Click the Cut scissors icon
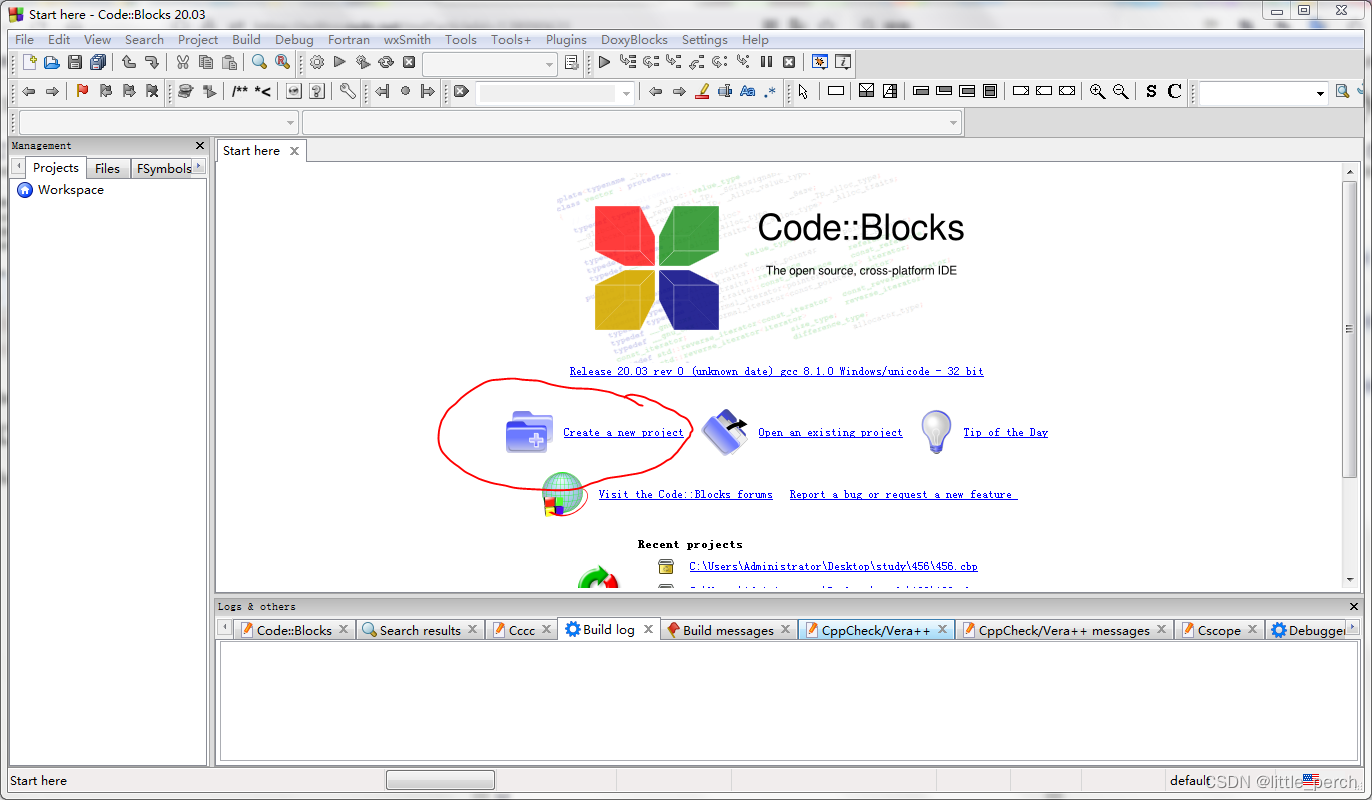 [x=183, y=62]
